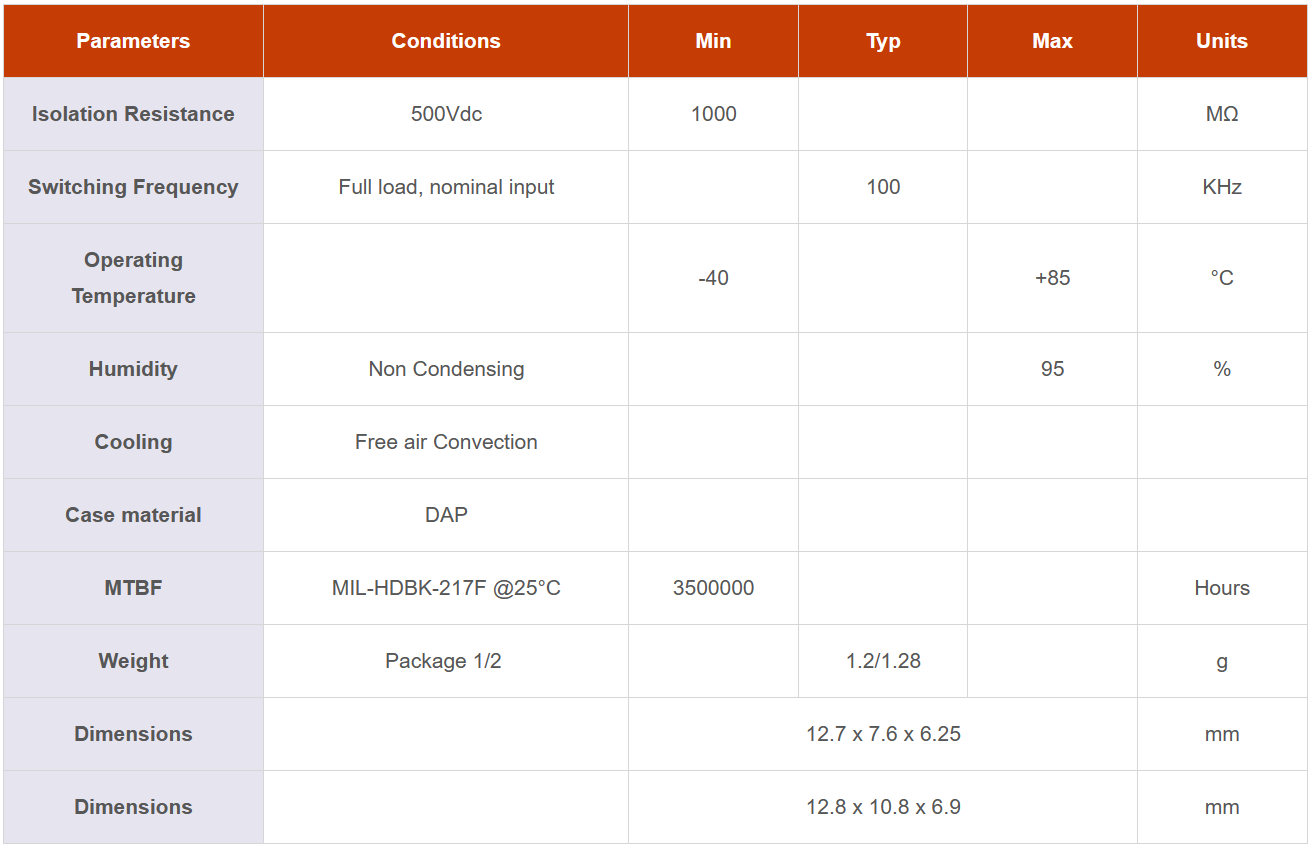Click the Package 1/2 condition
The width and height of the screenshot is (1310, 846).
443,661
